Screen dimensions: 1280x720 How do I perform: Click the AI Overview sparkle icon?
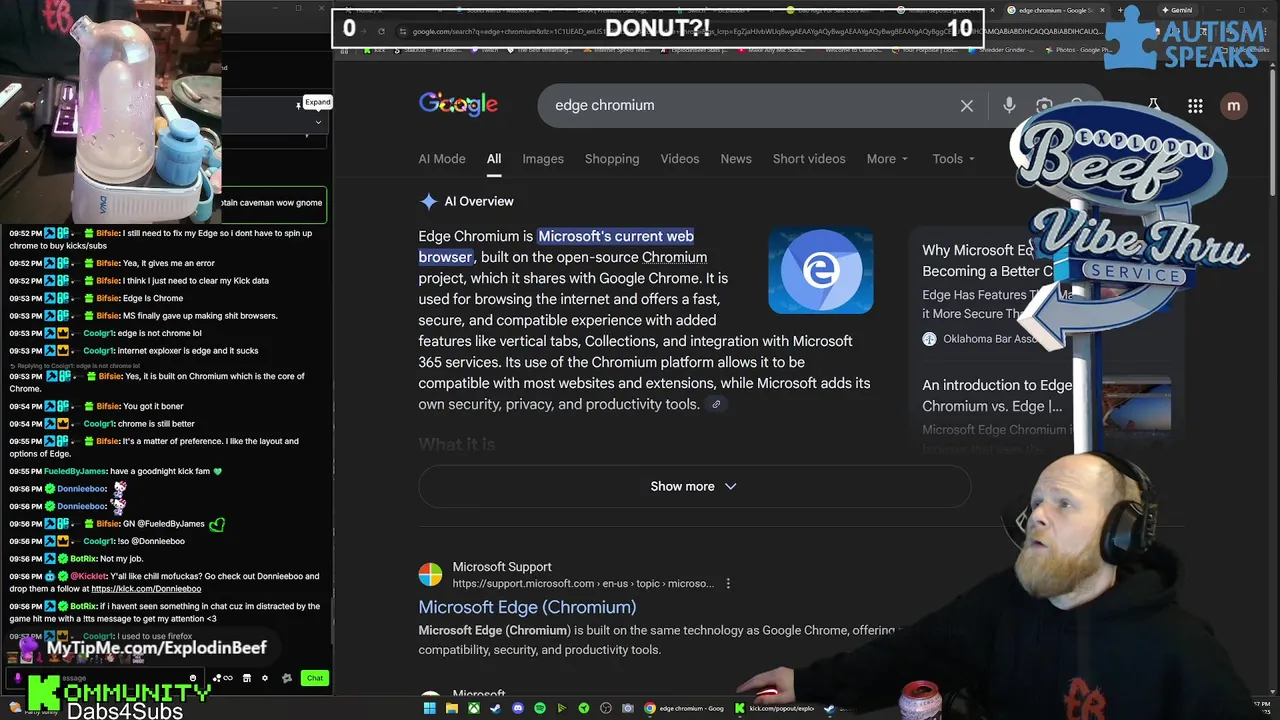point(428,201)
